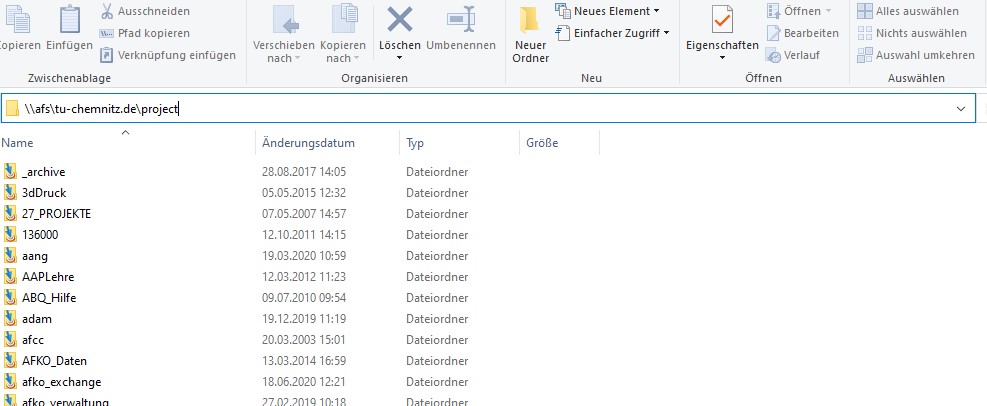Click the date 12.03.2012 11:23
Viewport: 987px width, 406px height.
(x=304, y=276)
